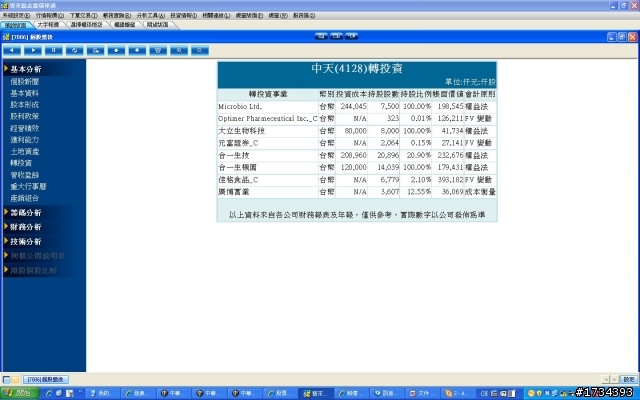Click the 帳面價值 column header
Image resolution: width=640 pixels, height=400 pixels.
[x=448, y=94]
